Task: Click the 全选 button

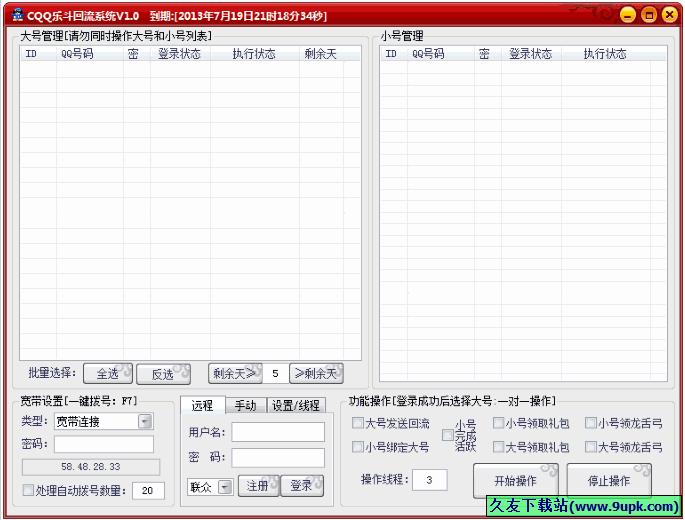Action: (x=108, y=374)
